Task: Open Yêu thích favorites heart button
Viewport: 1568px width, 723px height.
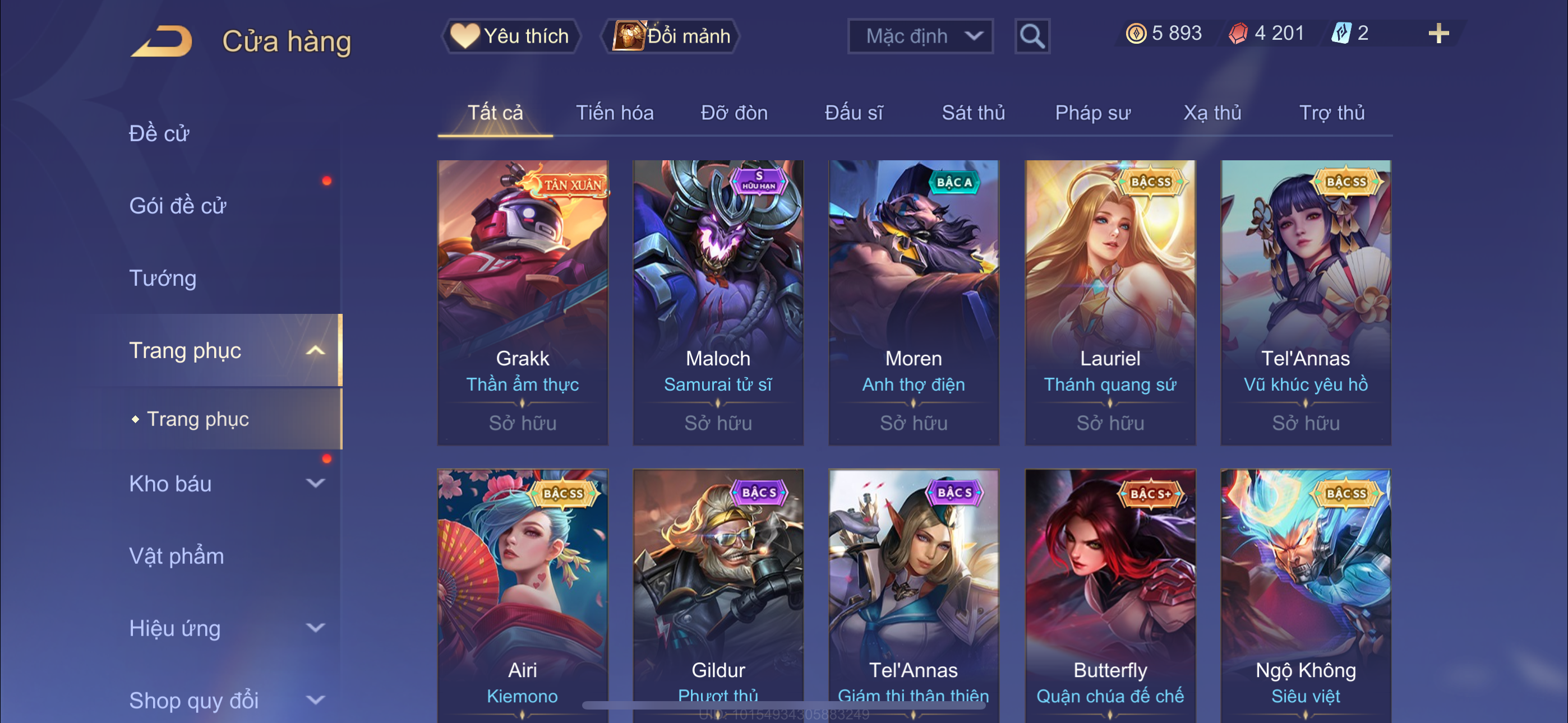Action: click(x=511, y=36)
